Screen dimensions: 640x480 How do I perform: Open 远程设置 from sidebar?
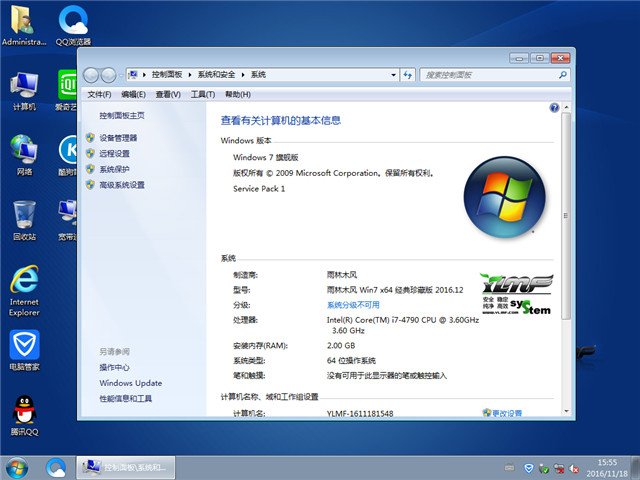pyautogui.click(x=114, y=153)
